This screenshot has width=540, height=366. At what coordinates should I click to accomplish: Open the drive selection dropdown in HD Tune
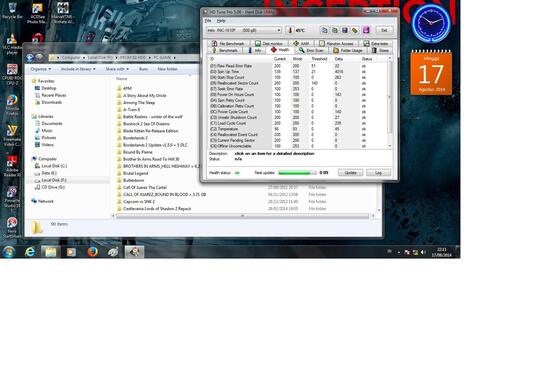point(244,30)
